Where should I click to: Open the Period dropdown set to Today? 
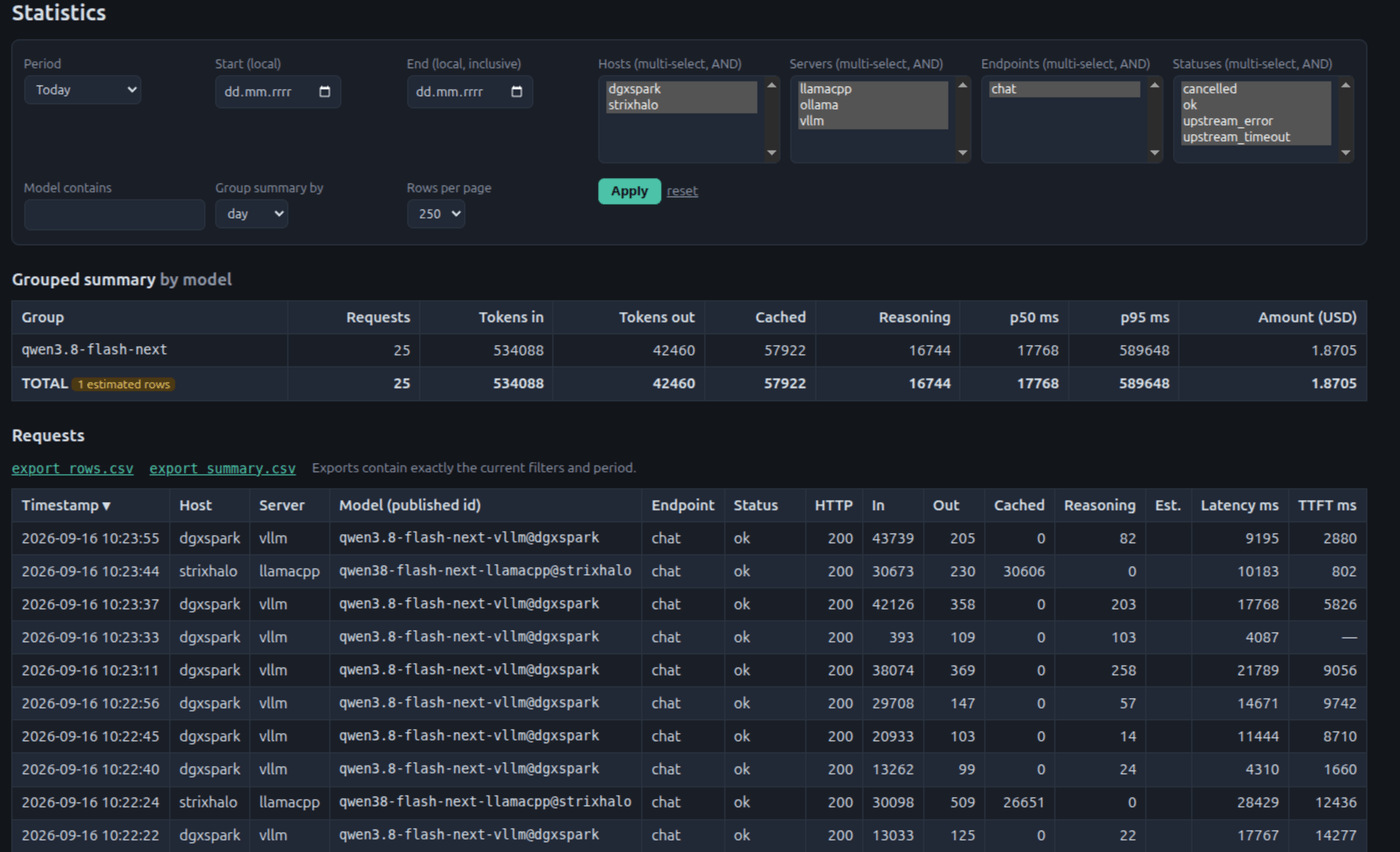tap(82, 90)
